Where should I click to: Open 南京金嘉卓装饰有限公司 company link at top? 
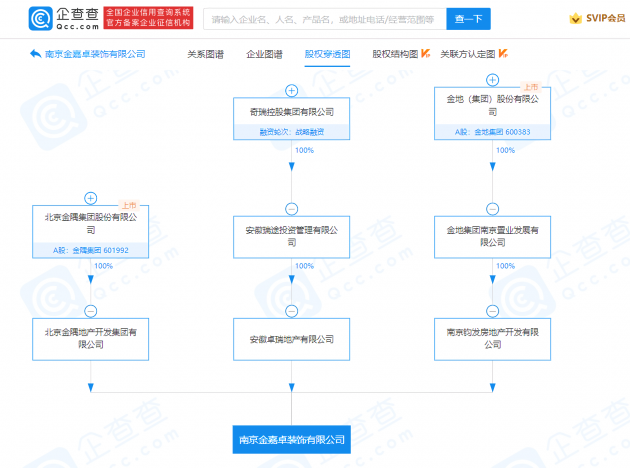tap(95, 54)
